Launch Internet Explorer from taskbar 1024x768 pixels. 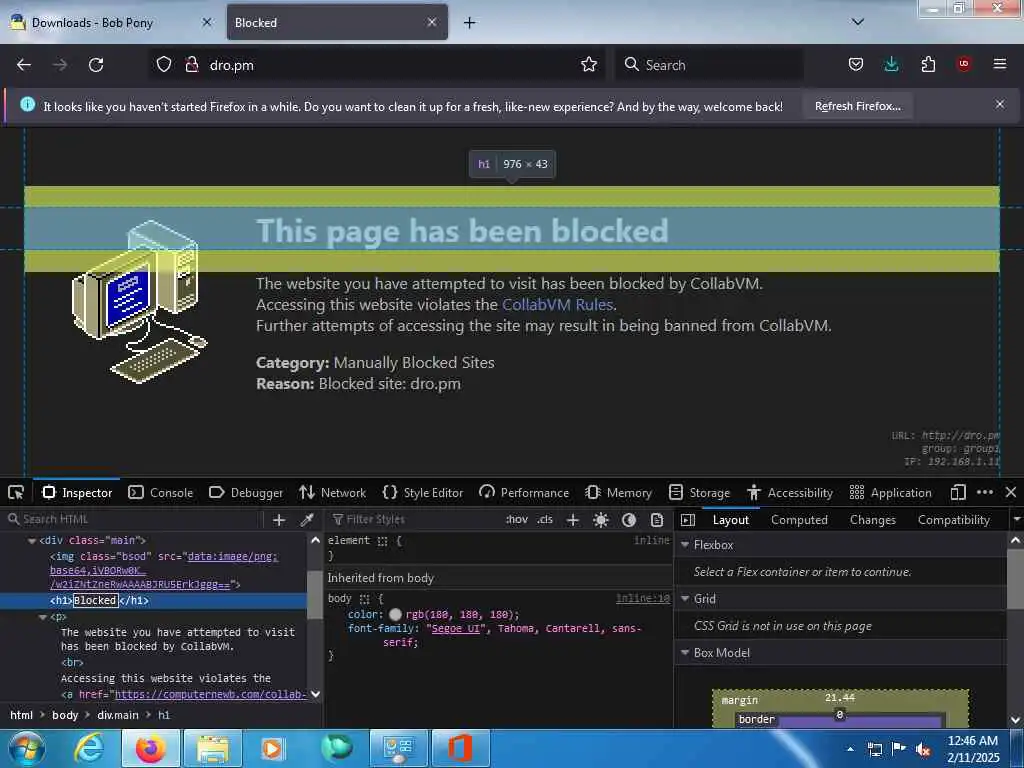click(x=89, y=748)
